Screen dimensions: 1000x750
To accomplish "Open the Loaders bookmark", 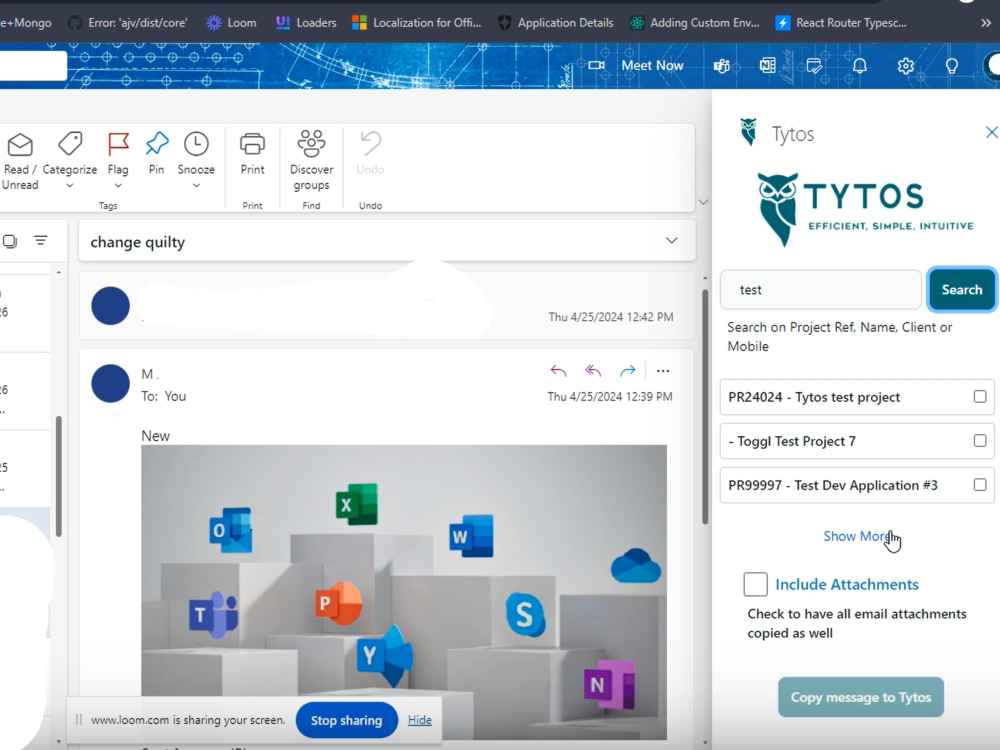I will pyautogui.click(x=305, y=23).
